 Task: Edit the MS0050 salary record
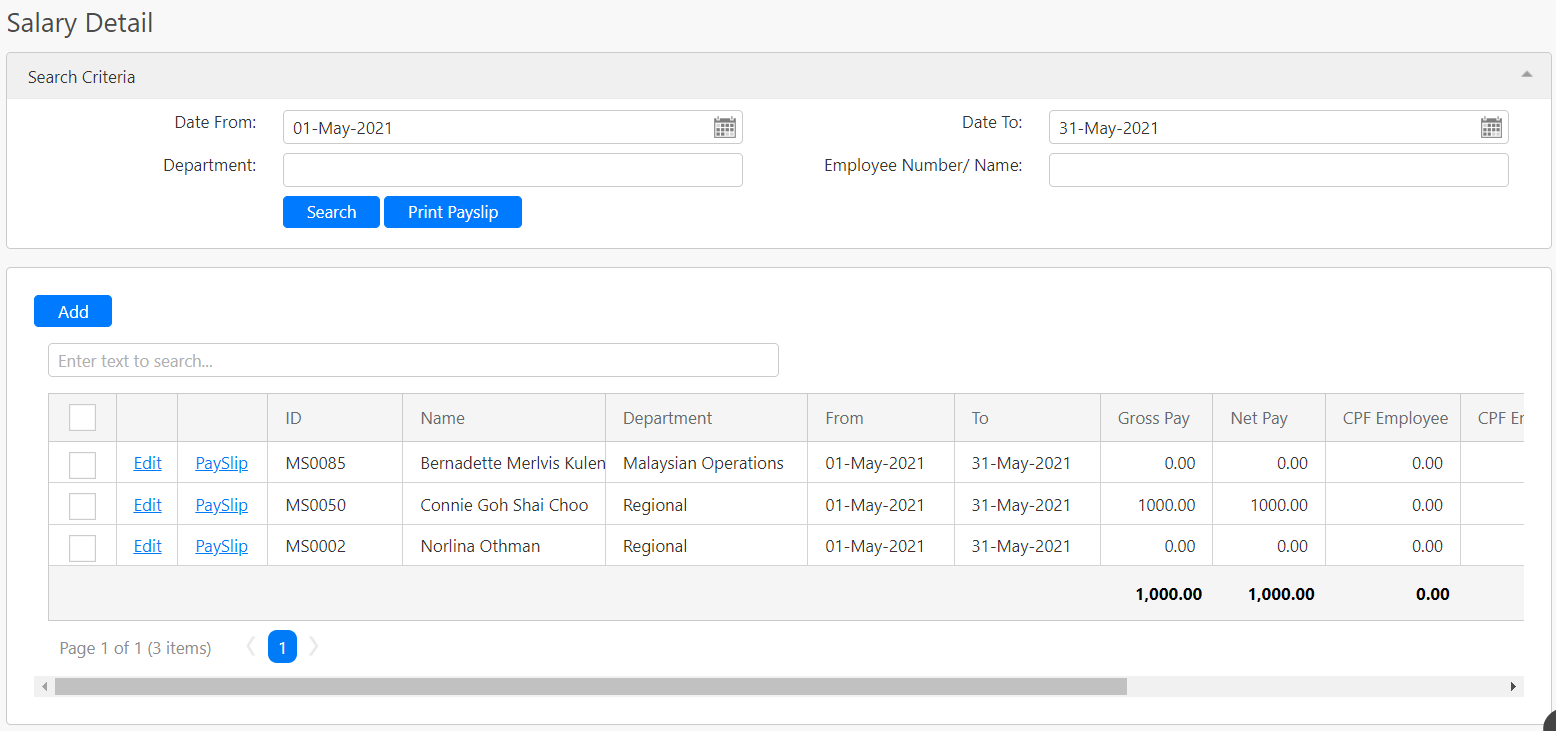point(147,505)
